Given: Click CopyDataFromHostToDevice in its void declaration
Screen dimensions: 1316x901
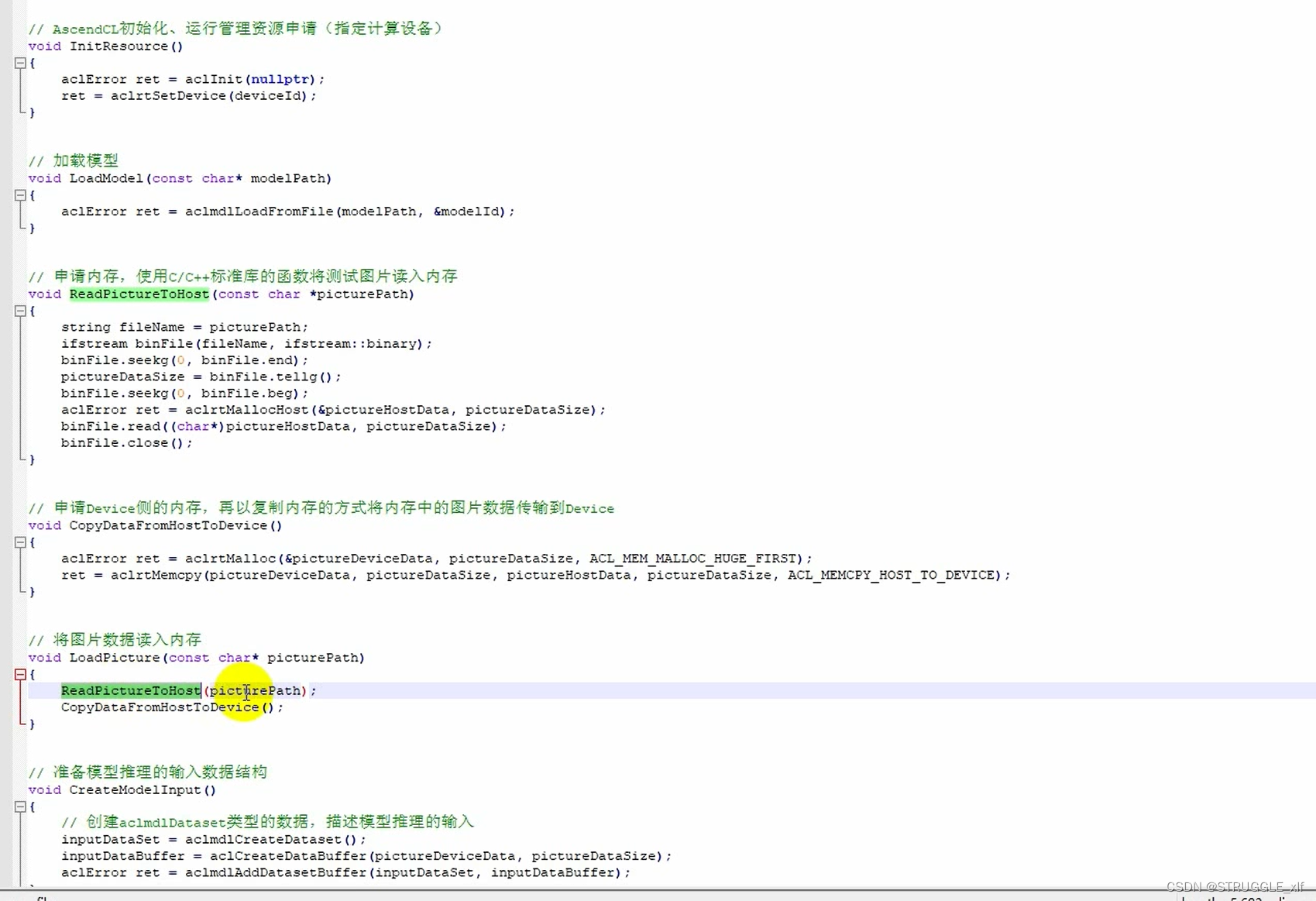Looking at the screenshot, I should (168, 526).
